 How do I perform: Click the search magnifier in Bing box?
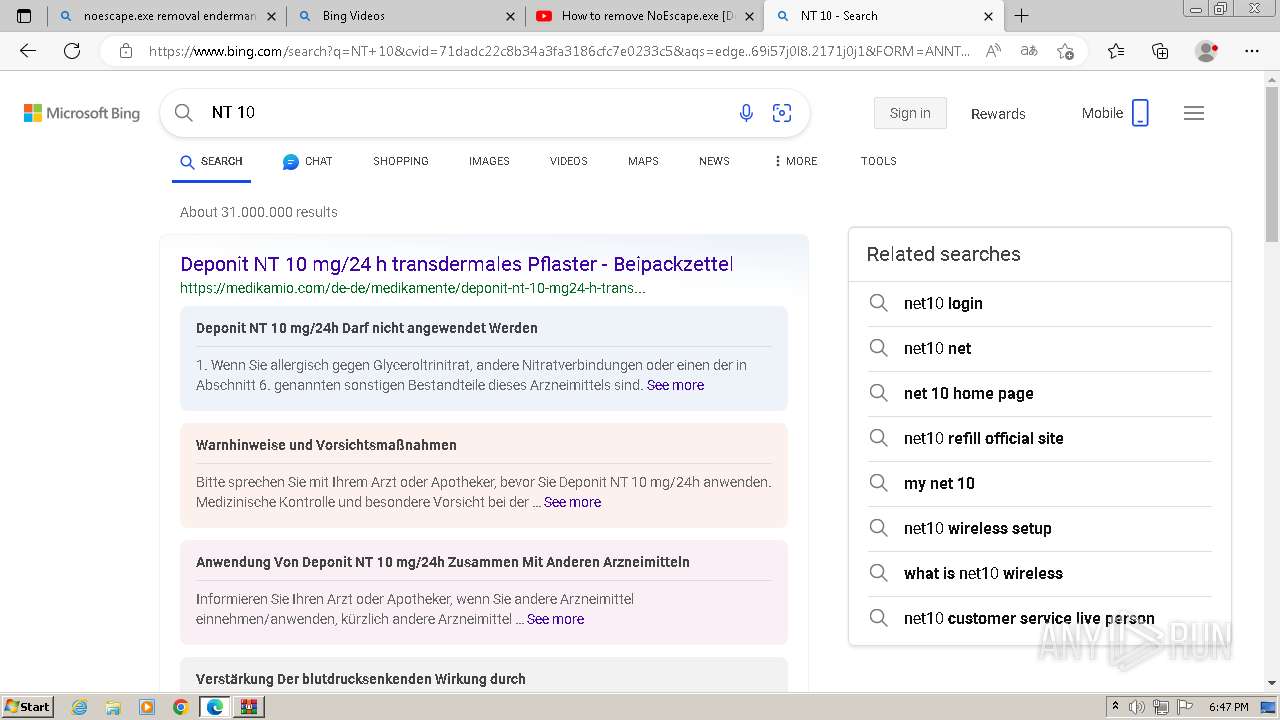coord(184,113)
